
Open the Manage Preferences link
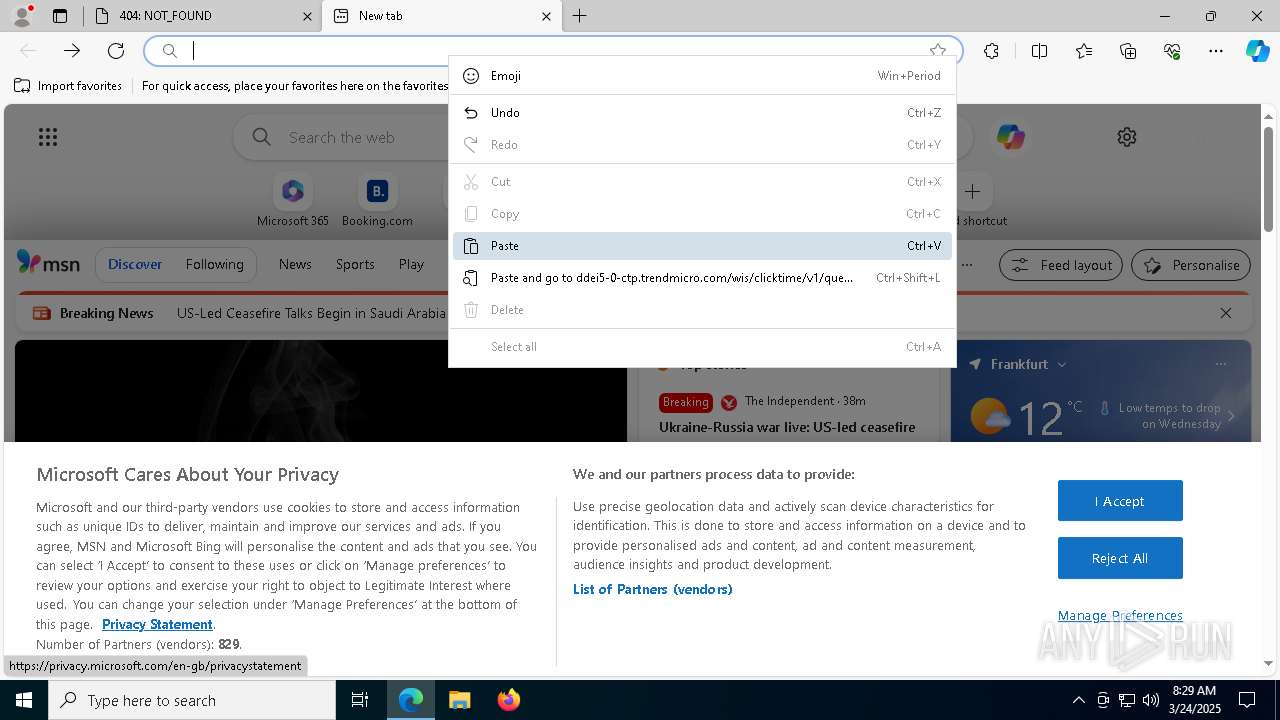pos(1120,615)
